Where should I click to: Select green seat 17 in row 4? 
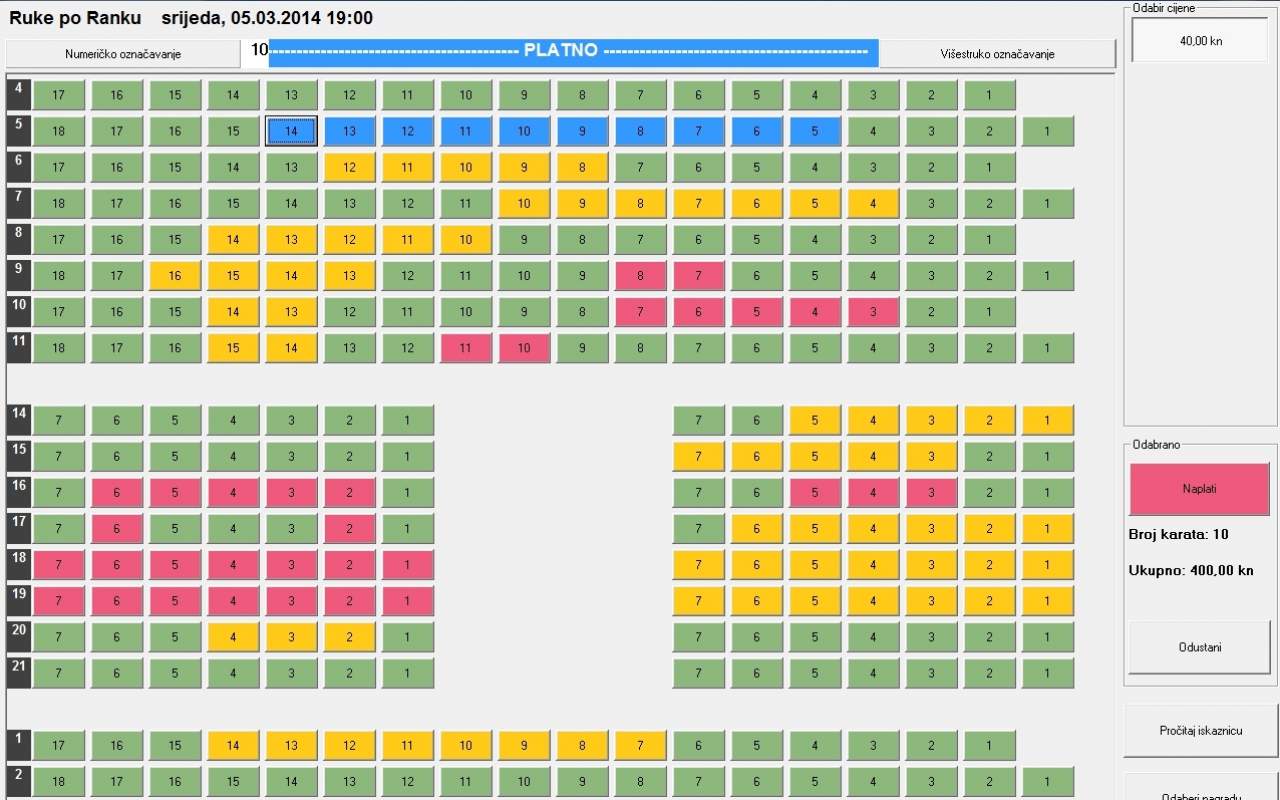59,96
